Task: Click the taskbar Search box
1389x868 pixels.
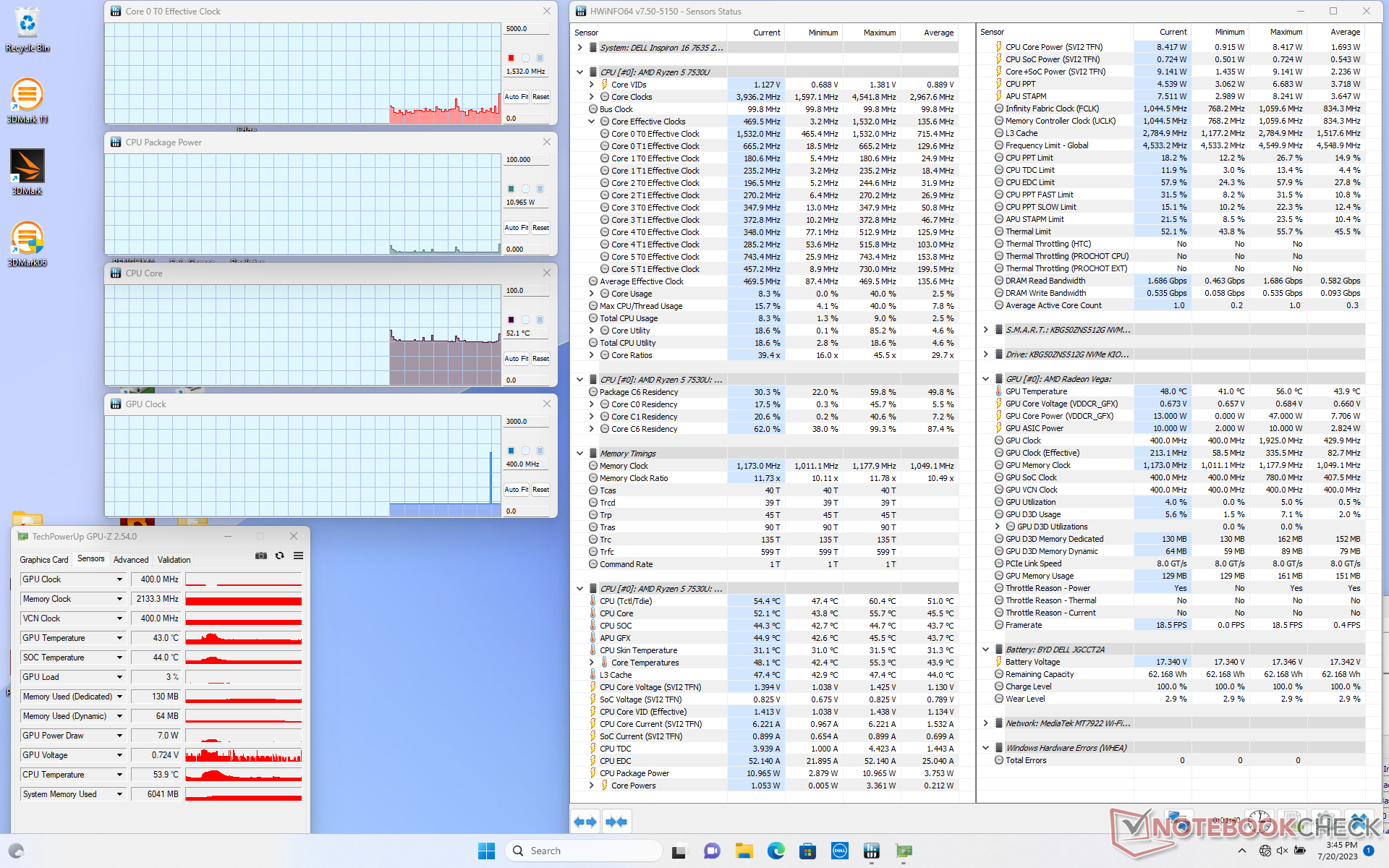Action: coord(584,851)
